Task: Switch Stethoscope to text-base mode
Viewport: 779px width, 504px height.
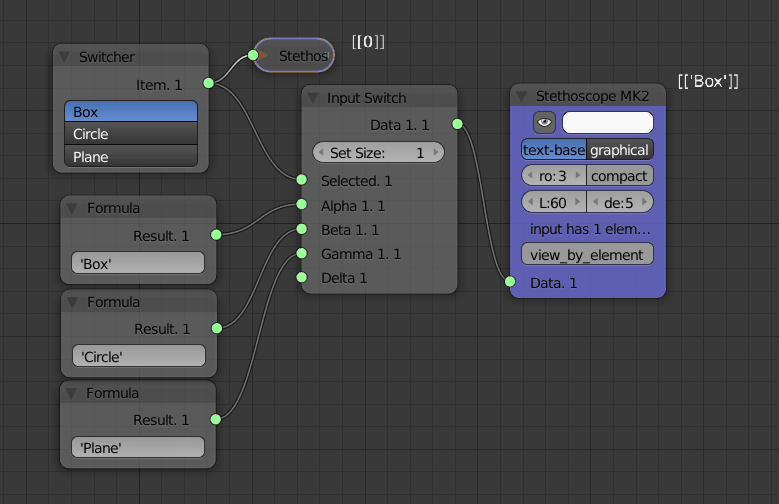Action: coord(554,150)
